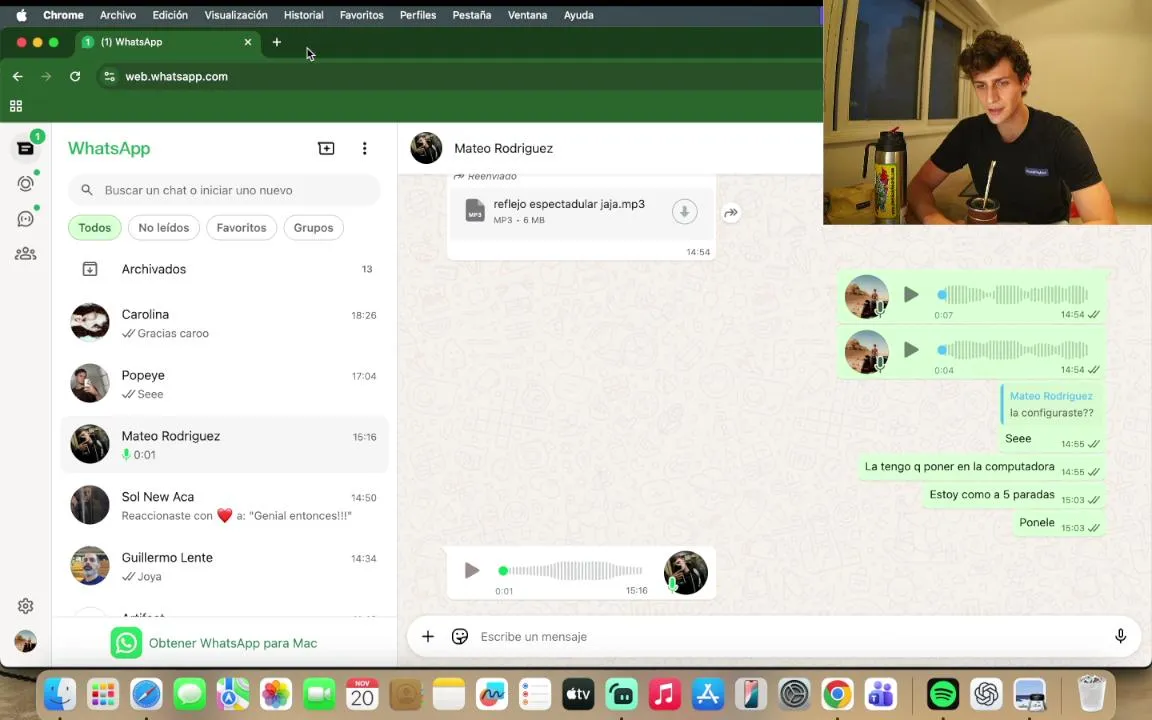
Task: Seek within the 15:16 voice message waveform
Action: click(572, 570)
